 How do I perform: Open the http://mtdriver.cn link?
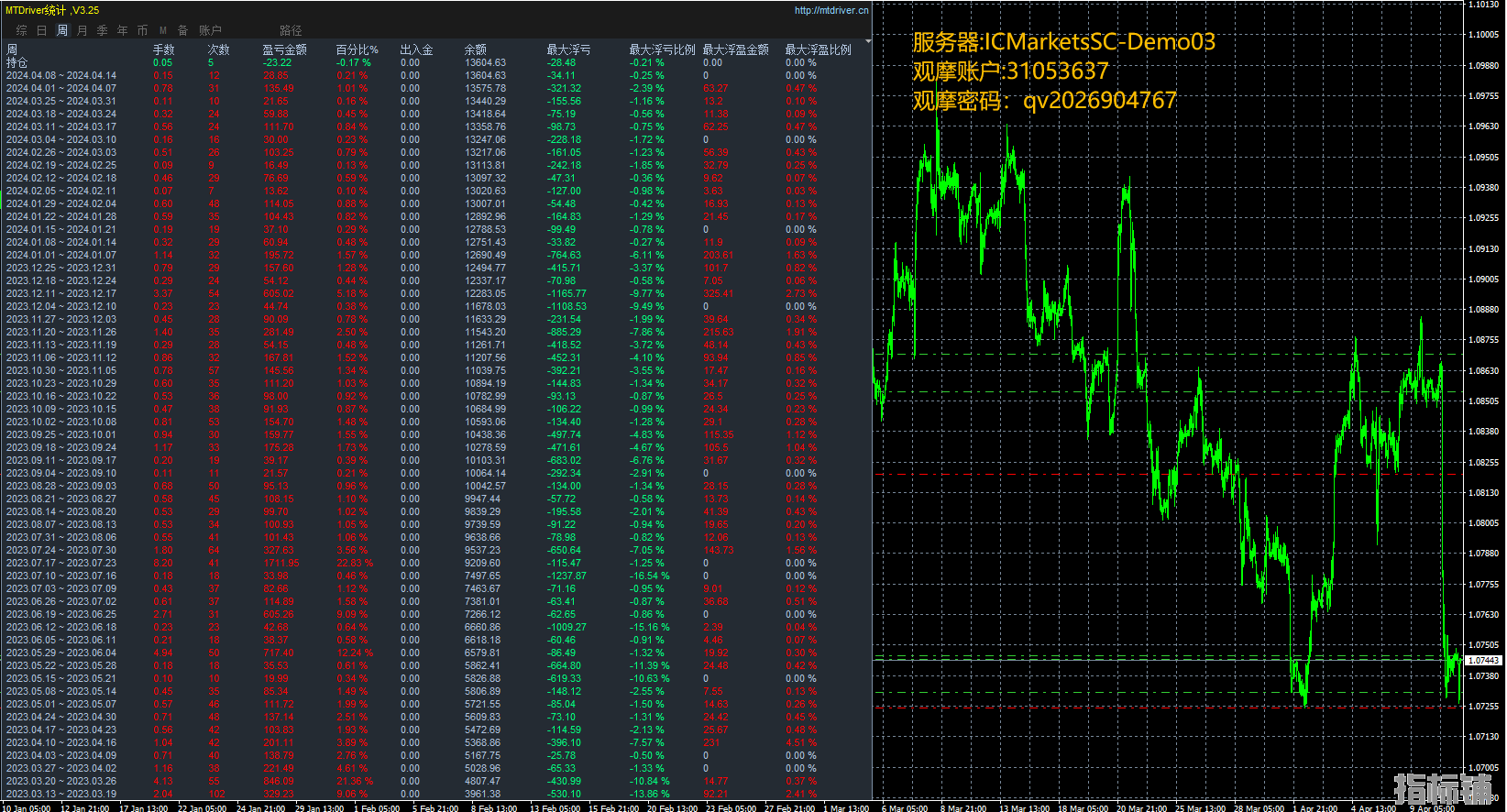830,10
